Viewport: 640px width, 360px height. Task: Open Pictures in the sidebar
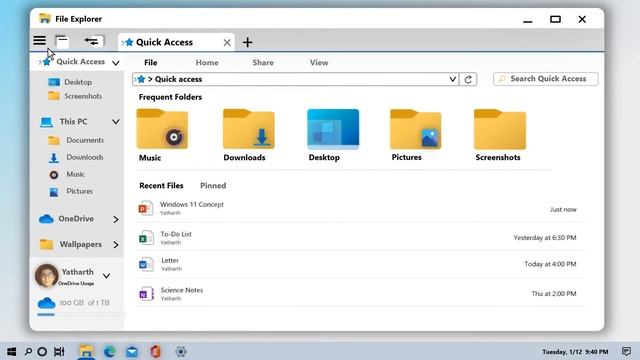click(71, 191)
